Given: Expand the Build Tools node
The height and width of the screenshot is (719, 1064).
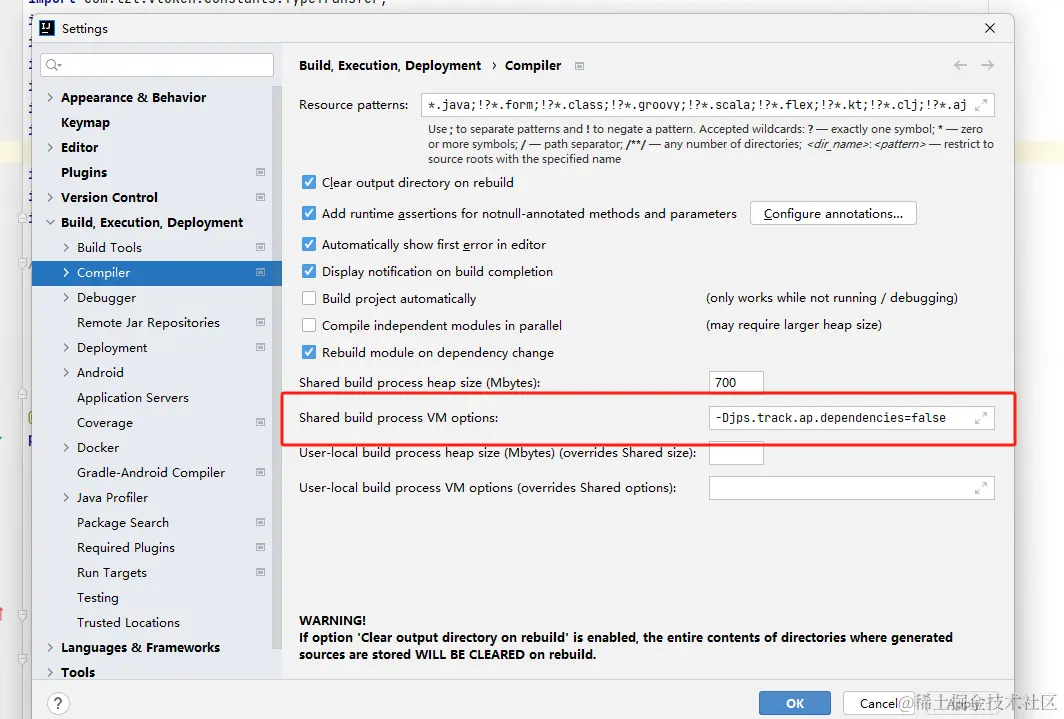Looking at the screenshot, I should [x=66, y=248].
